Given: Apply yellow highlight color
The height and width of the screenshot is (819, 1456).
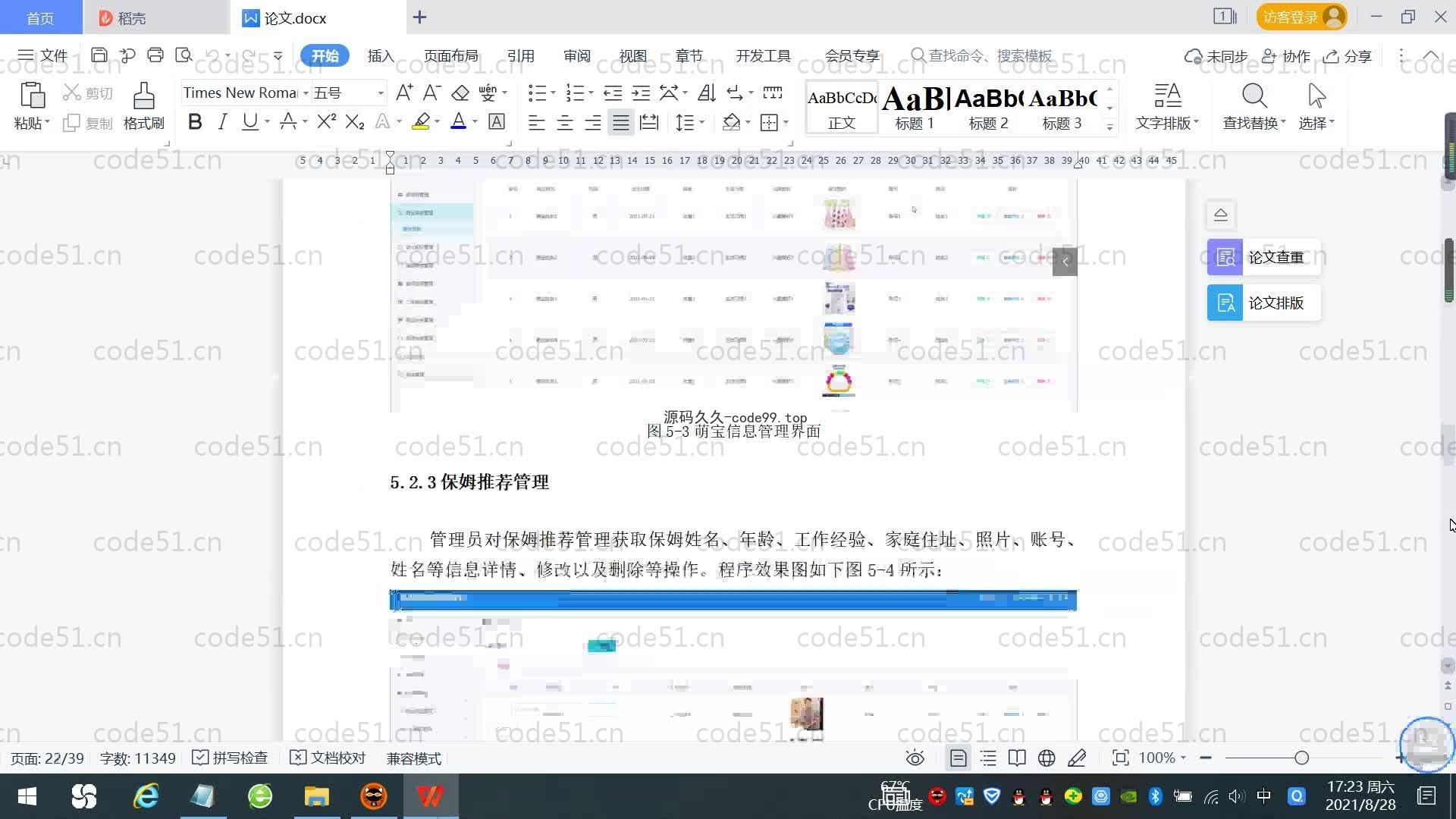Looking at the screenshot, I should (422, 122).
